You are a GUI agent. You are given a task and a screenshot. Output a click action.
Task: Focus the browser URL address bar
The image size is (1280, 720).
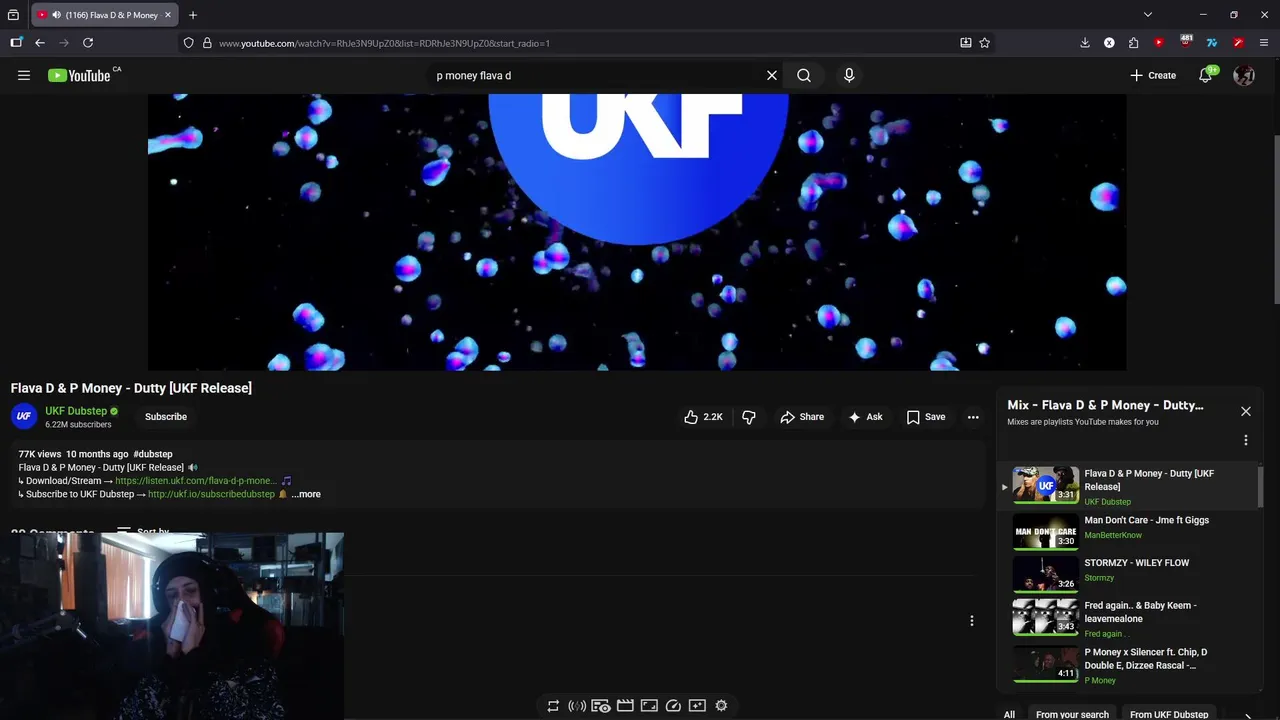coord(580,43)
